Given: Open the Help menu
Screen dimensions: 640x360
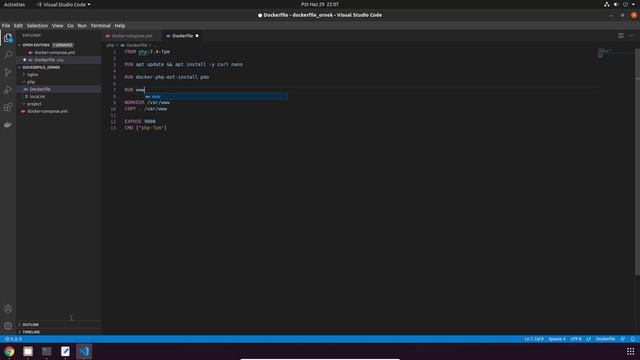Looking at the screenshot, I should click(120, 26).
